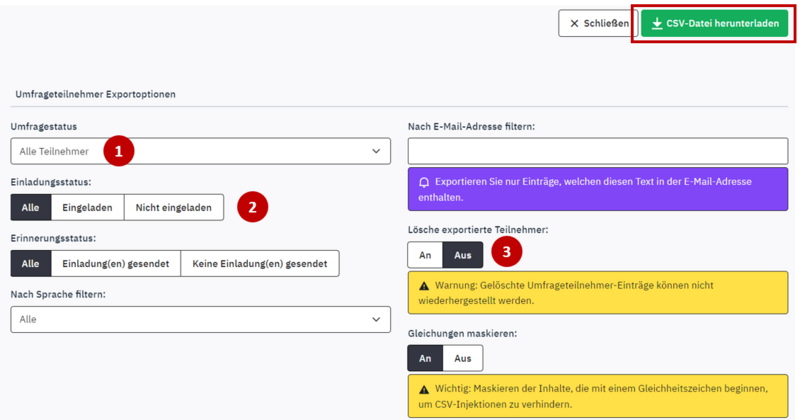Click the Nach E-Mail-Adresse filtern label
Viewport: 800px width, 420px height.
(x=471, y=127)
